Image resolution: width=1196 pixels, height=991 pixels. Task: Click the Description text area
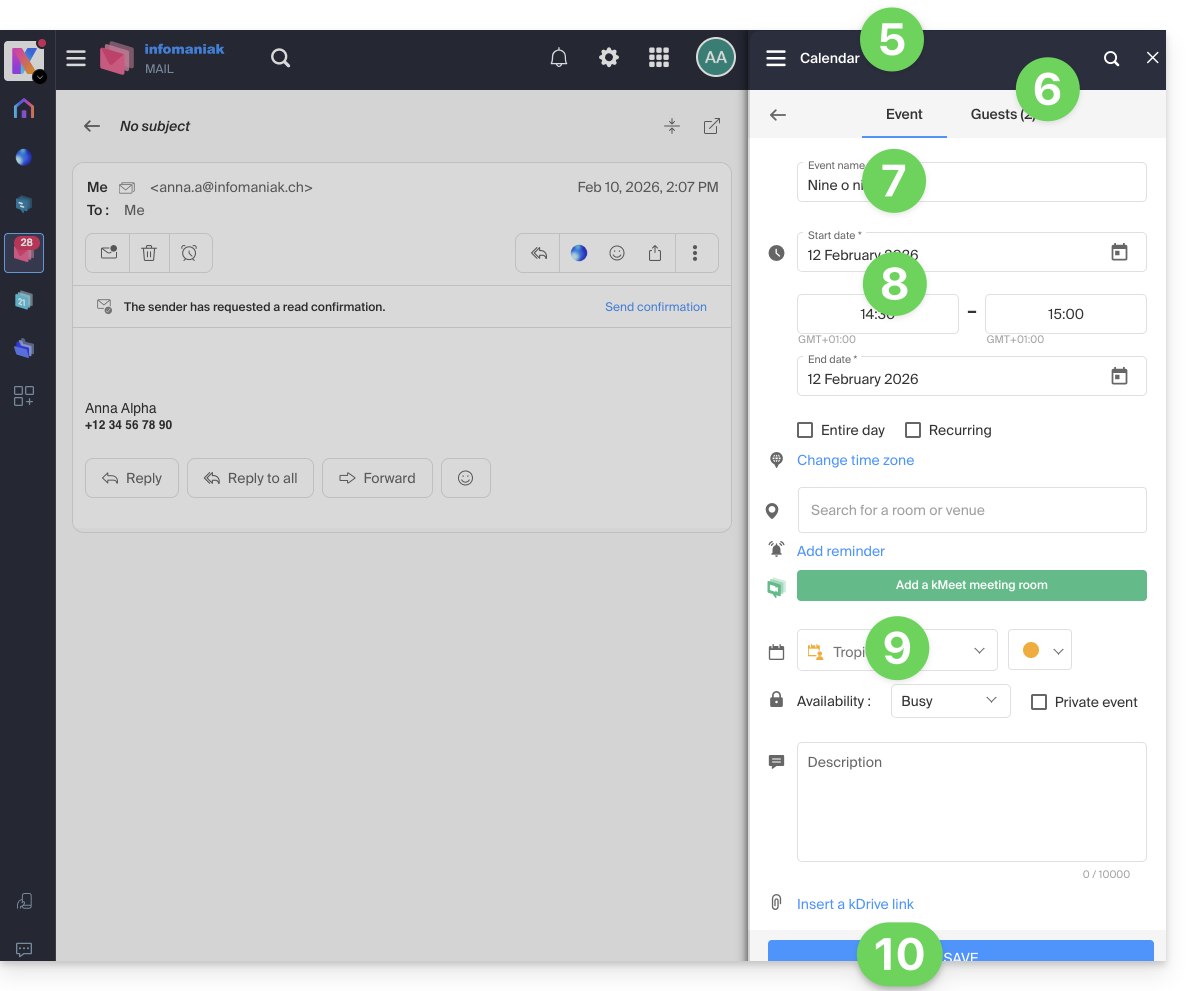pos(971,801)
